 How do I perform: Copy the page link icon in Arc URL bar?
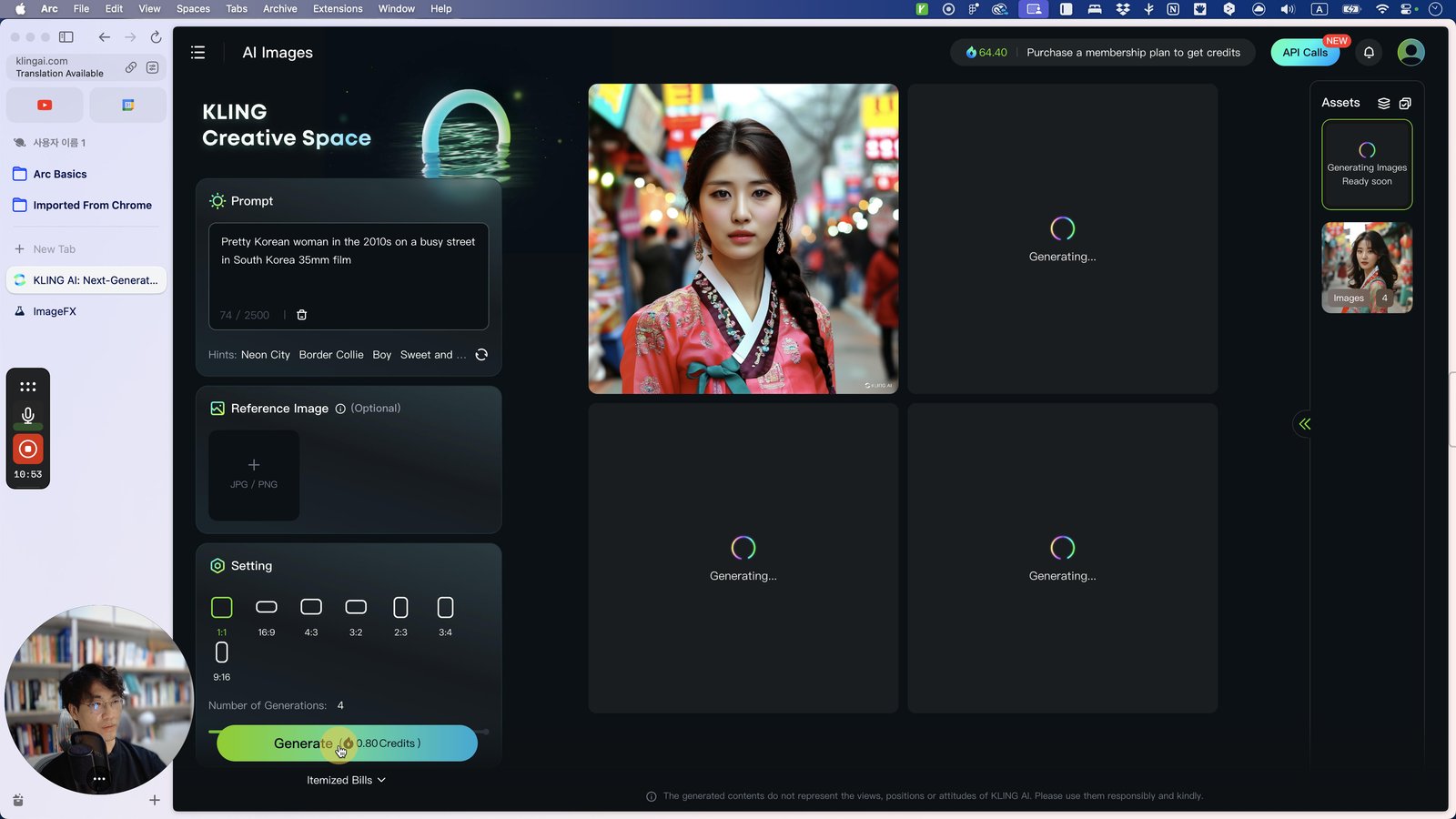pos(131,67)
